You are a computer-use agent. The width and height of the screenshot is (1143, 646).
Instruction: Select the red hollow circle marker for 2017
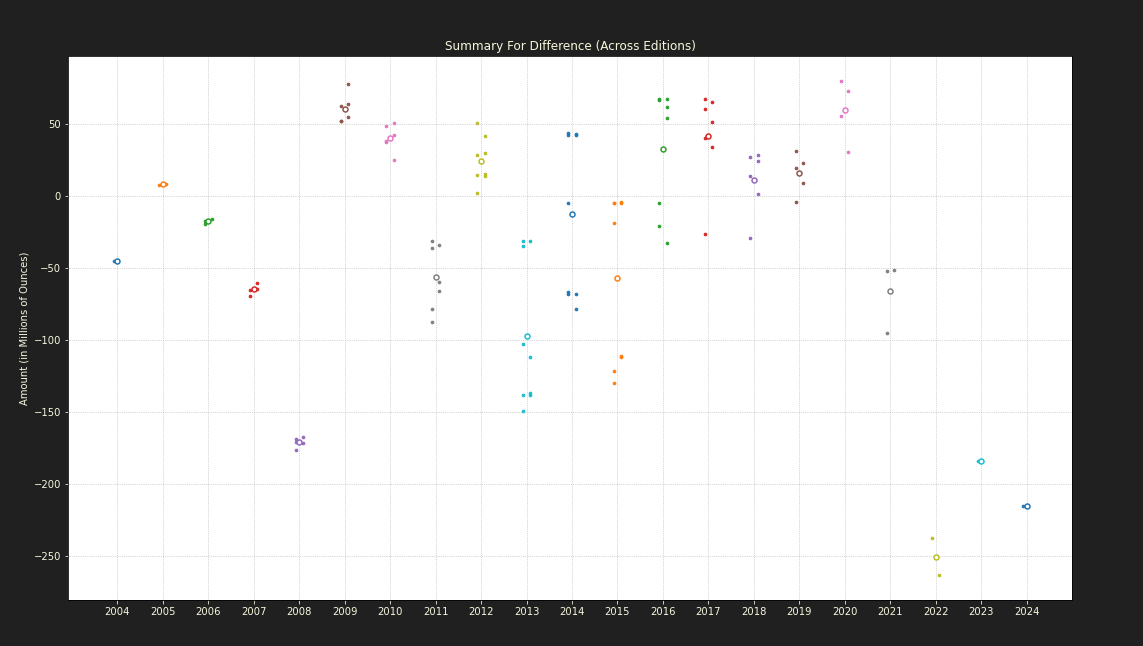point(709,137)
